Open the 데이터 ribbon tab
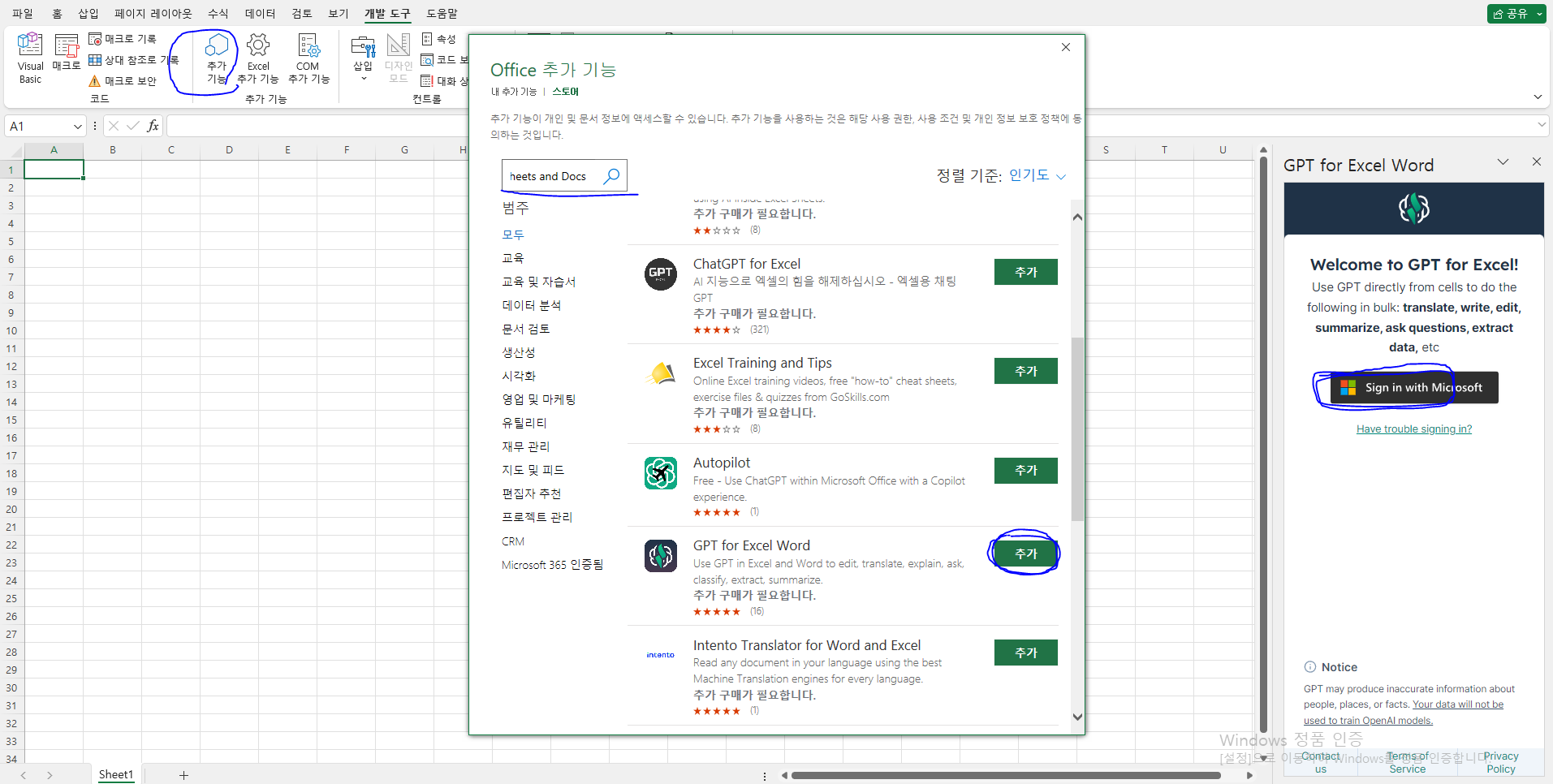 pyautogui.click(x=261, y=14)
